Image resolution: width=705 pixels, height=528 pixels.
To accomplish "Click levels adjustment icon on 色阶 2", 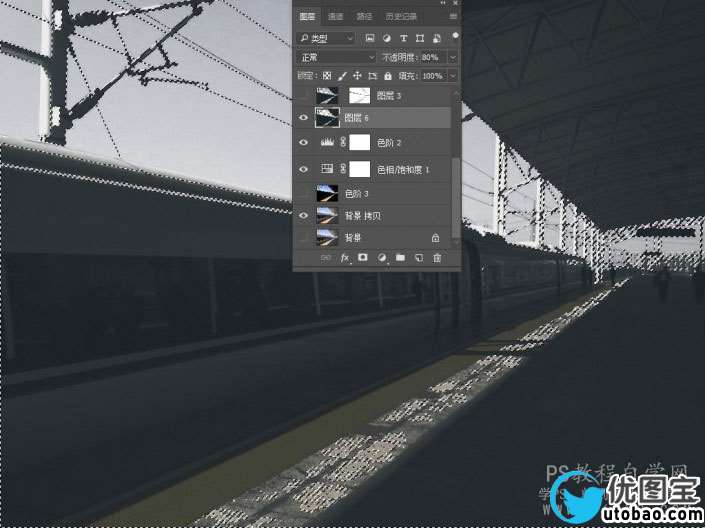I will [x=327, y=143].
